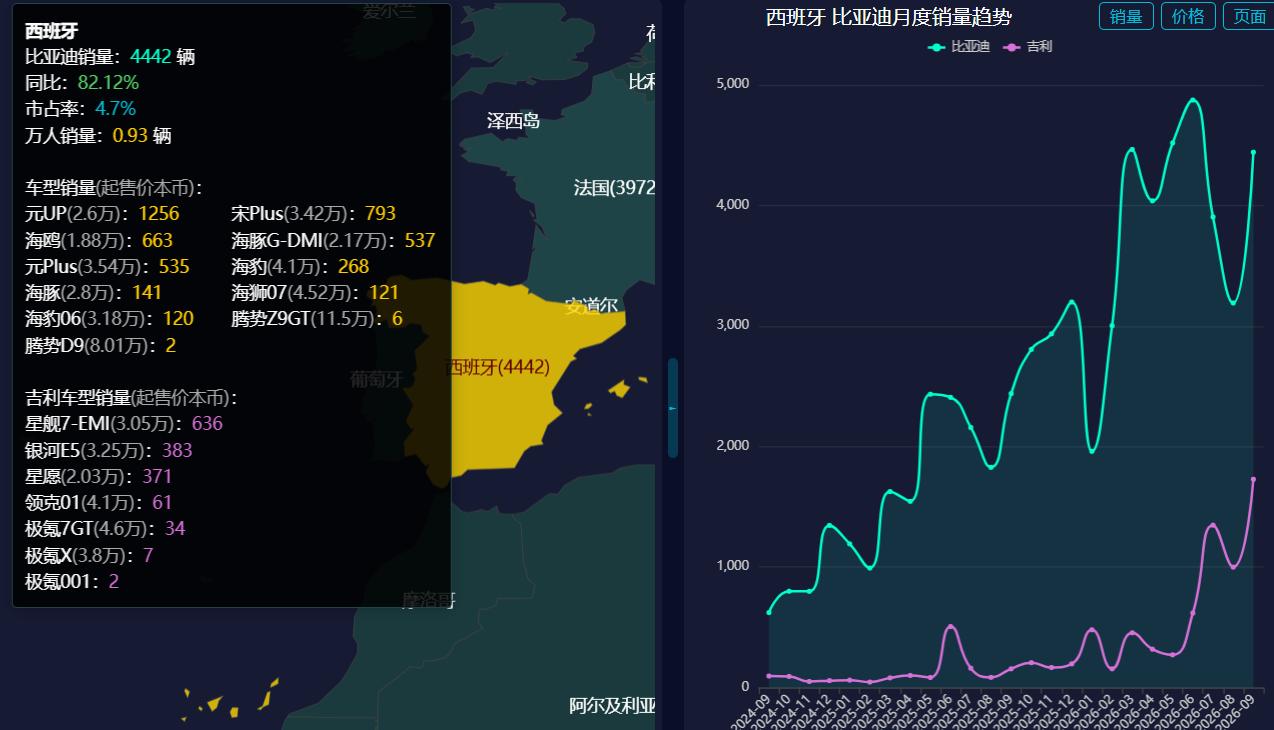The image size is (1274, 730).
Task: Select the 西班牙(4442) label on the map
Action: (497, 367)
